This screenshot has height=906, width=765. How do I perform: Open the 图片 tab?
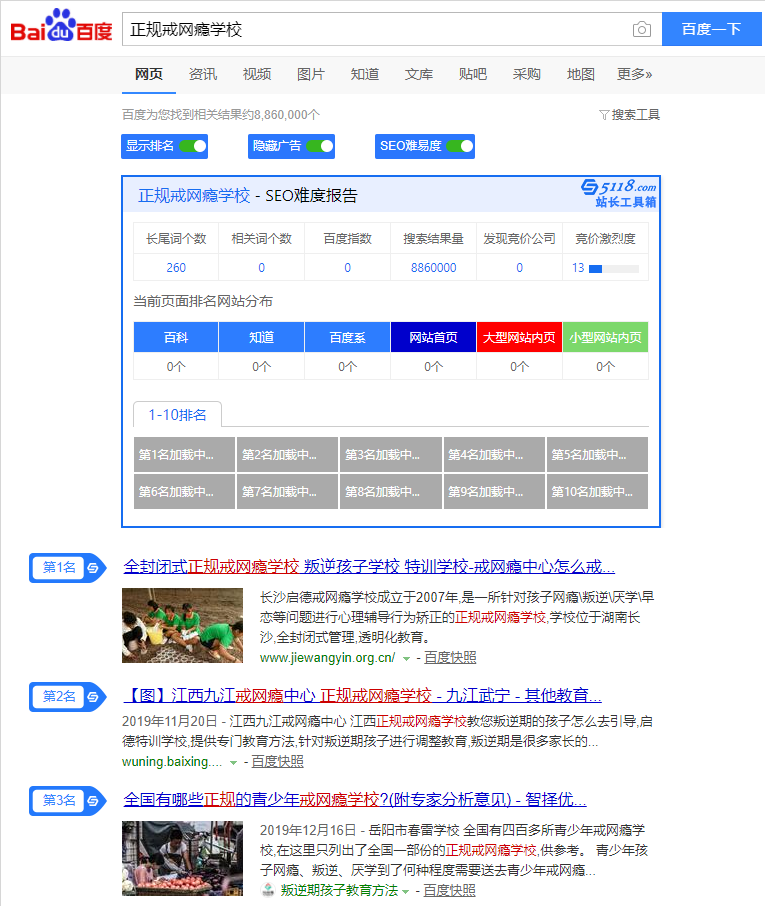(310, 75)
